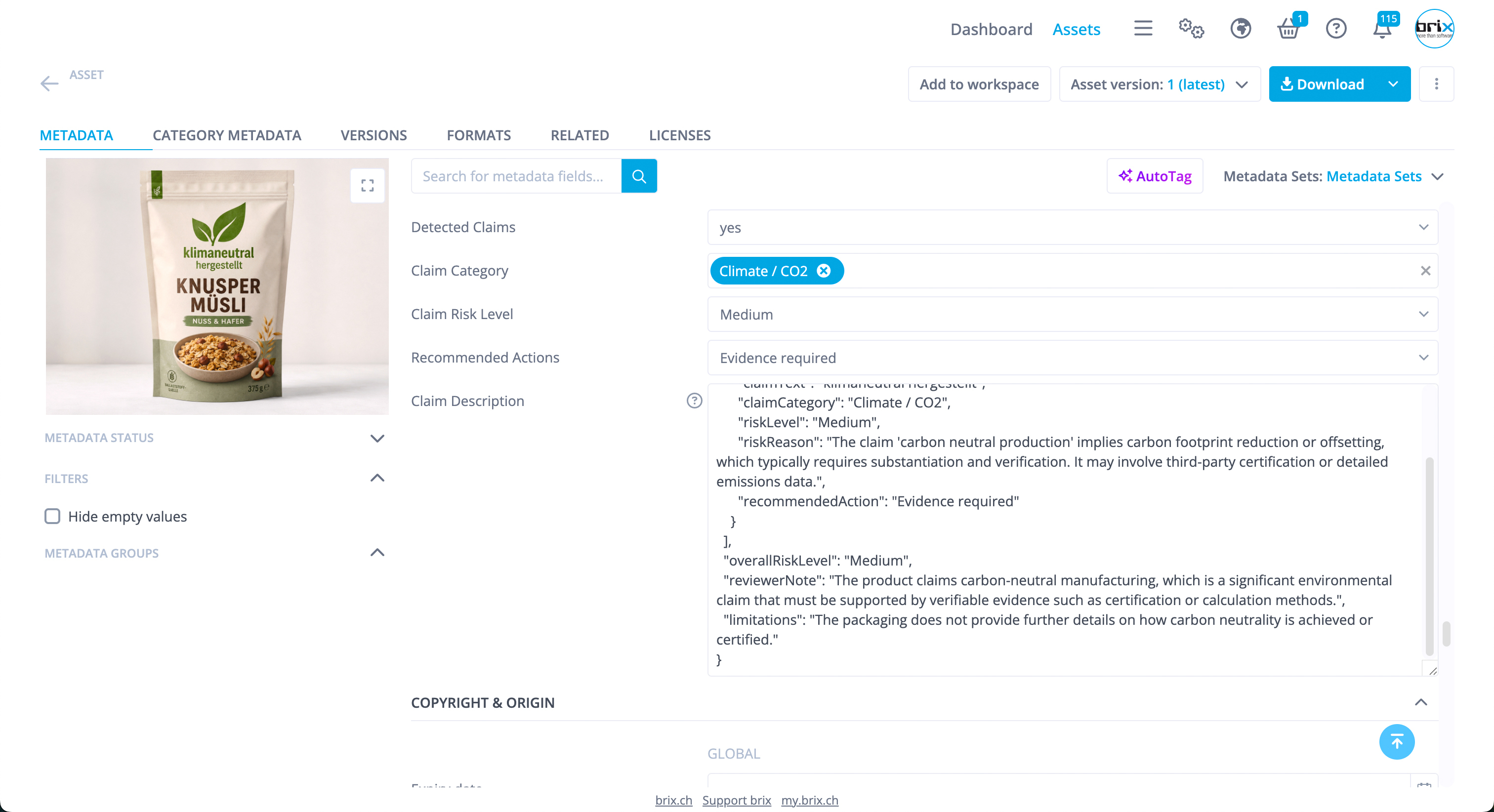Viewport: 1494px width, 812px height.
Task: Click Add to workspace button
Action: click(x=979, y=84)
